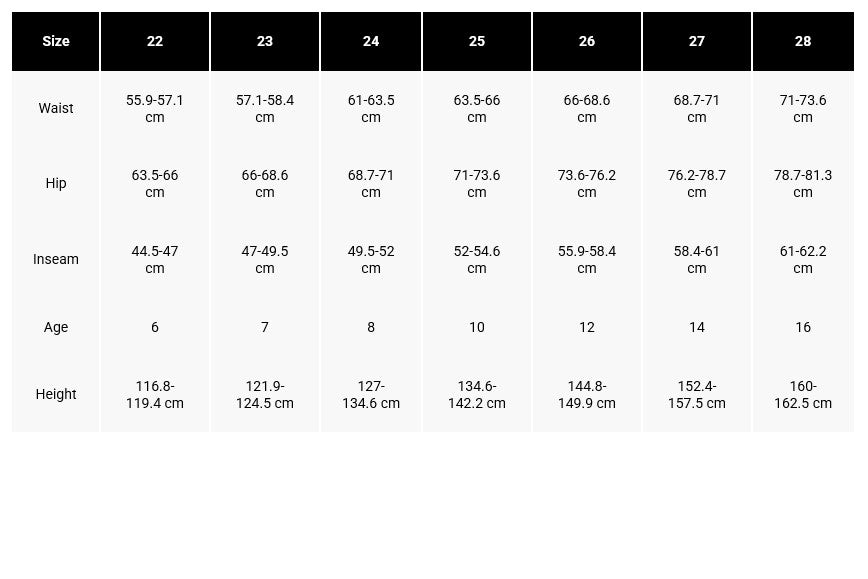Screen dimensions: 868x579
Task: Click the Size column header
Action: [56, 41]
